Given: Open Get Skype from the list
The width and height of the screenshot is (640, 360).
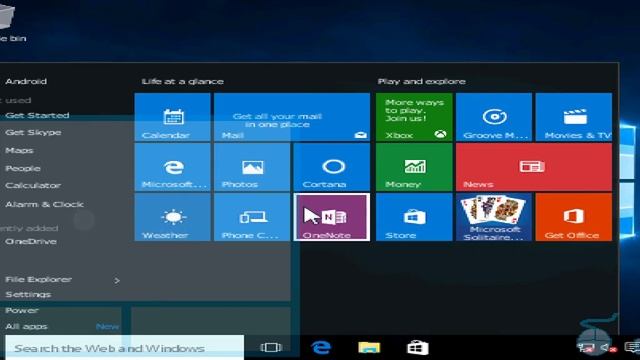Looking at the screenshot, I should click(x=33, y=132).
